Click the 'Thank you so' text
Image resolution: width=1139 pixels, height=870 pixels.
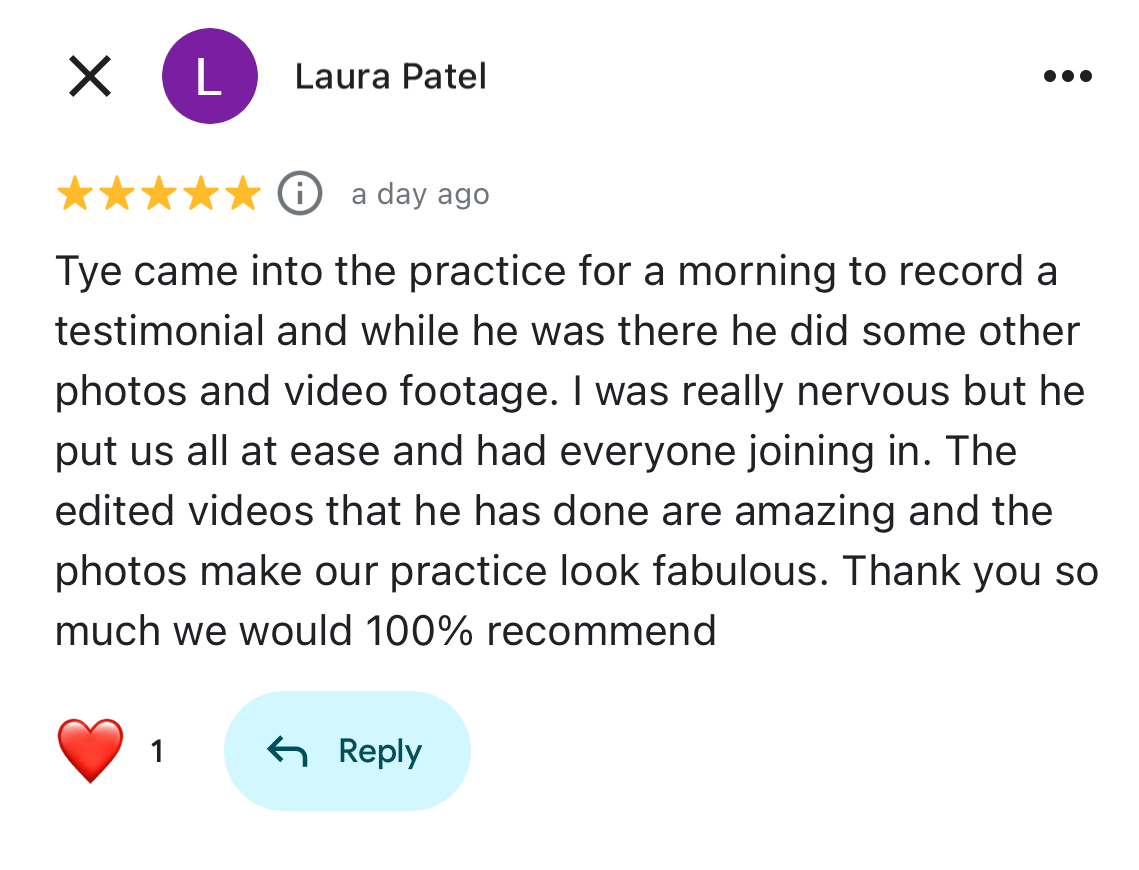tap(970, 571)
